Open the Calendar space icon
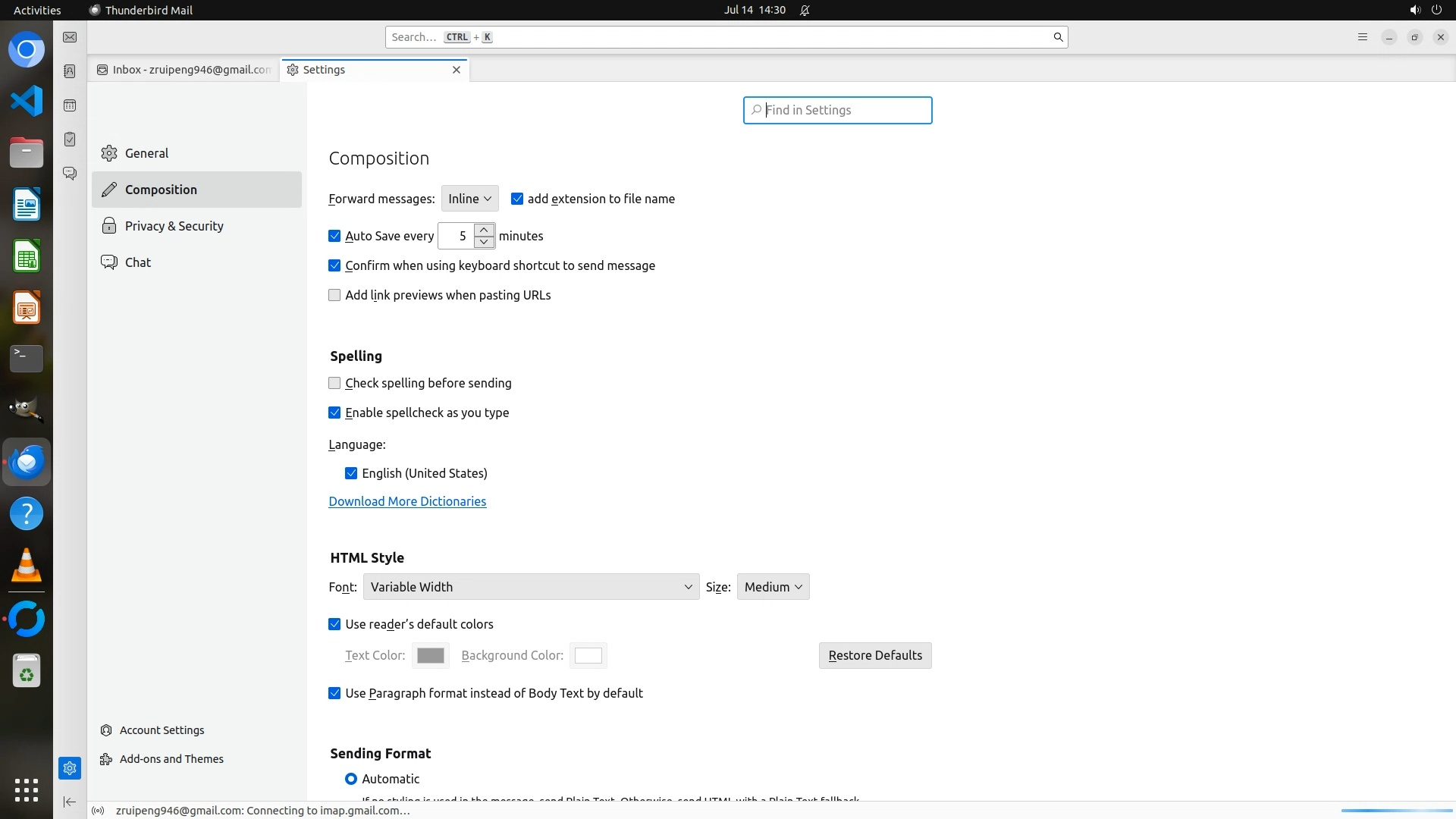Viewport: 1456px width, 819px height. click(x=70, y=105)
